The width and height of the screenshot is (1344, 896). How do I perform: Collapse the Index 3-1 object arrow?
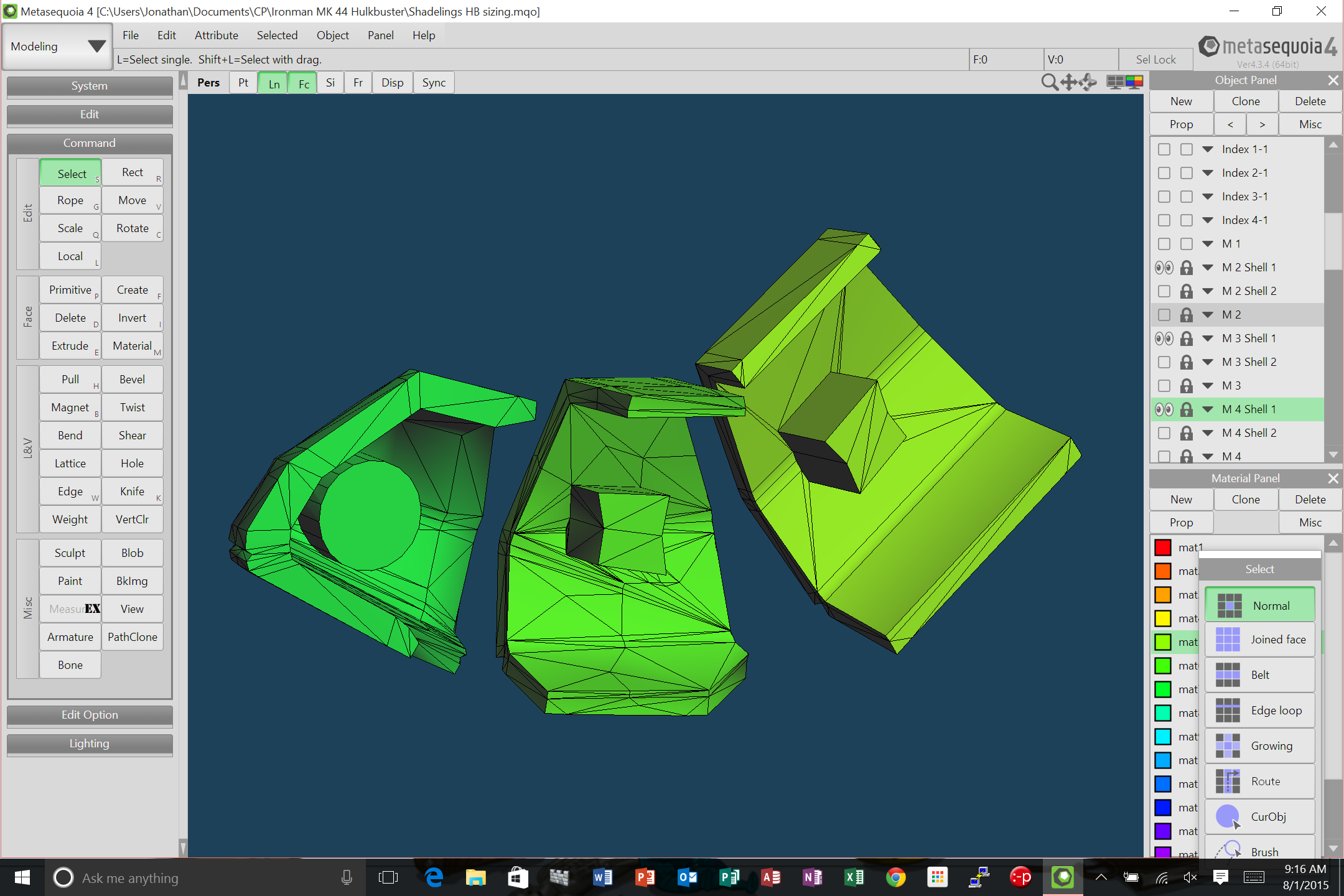(x=1208, y=197)
